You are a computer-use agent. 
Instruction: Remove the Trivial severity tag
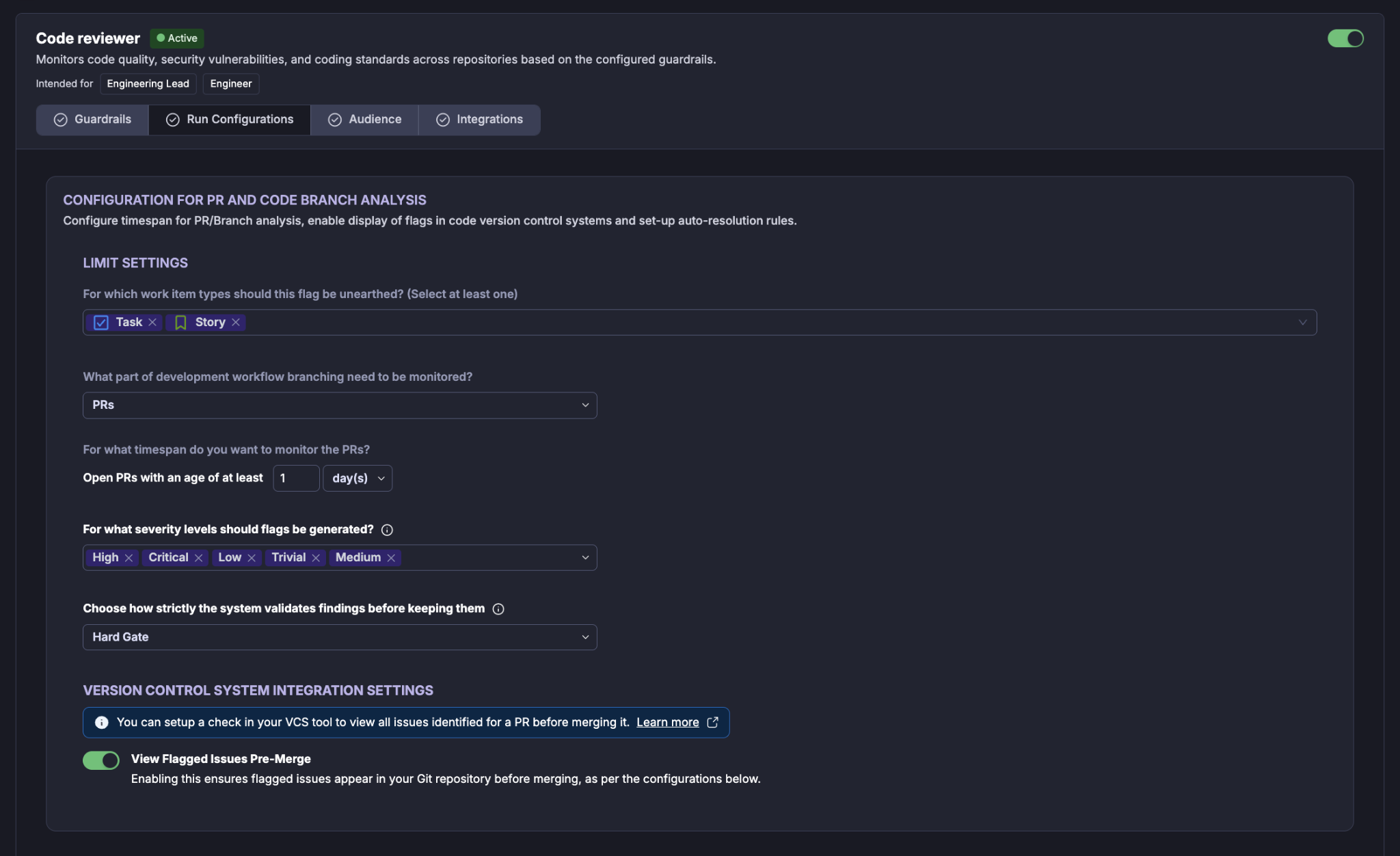click(x=316, y=558)
